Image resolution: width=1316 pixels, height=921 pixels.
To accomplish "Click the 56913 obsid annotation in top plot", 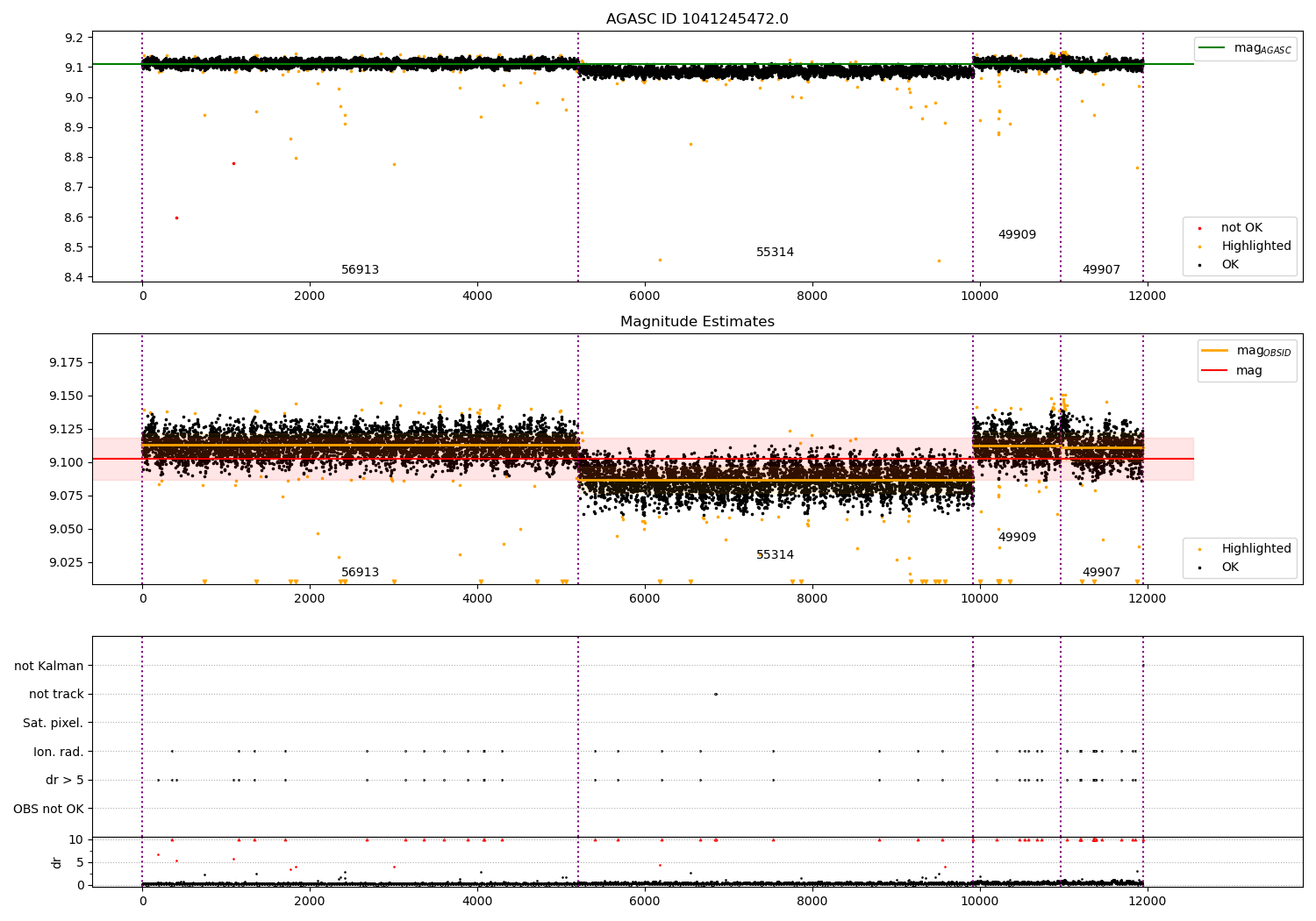I will pos(360,270).
